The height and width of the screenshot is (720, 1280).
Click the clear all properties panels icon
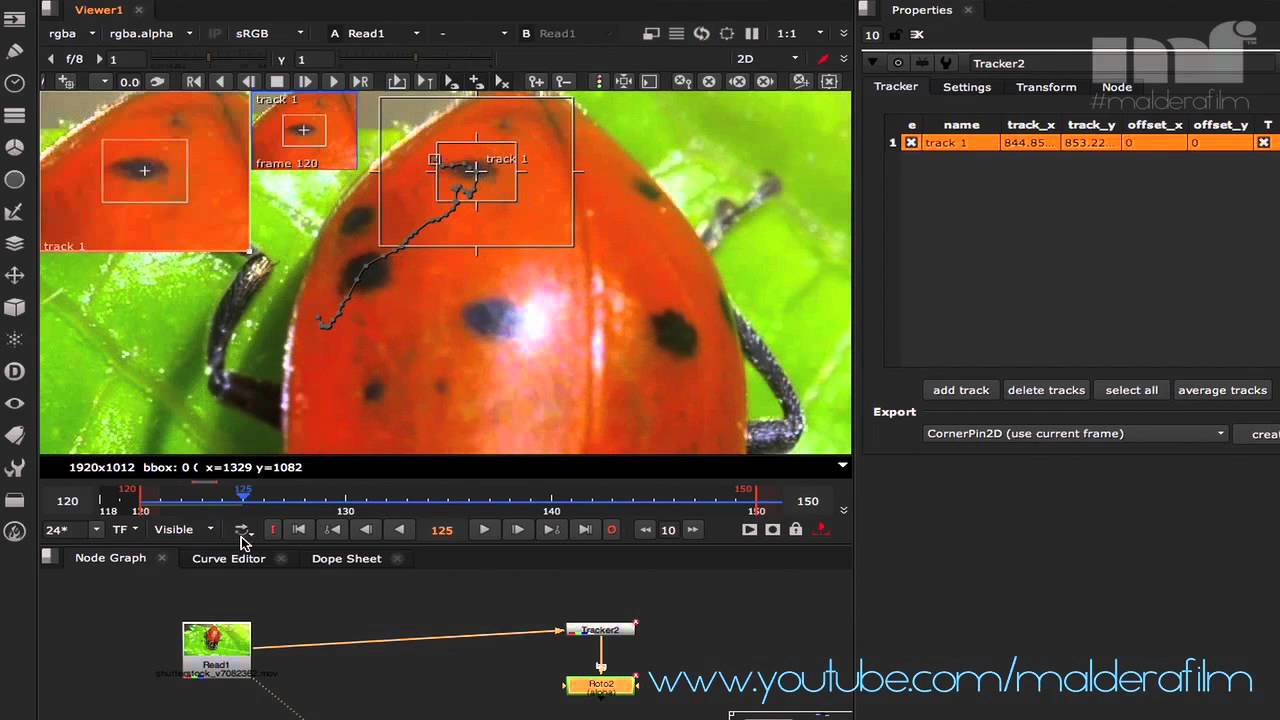tap(918, 35)
